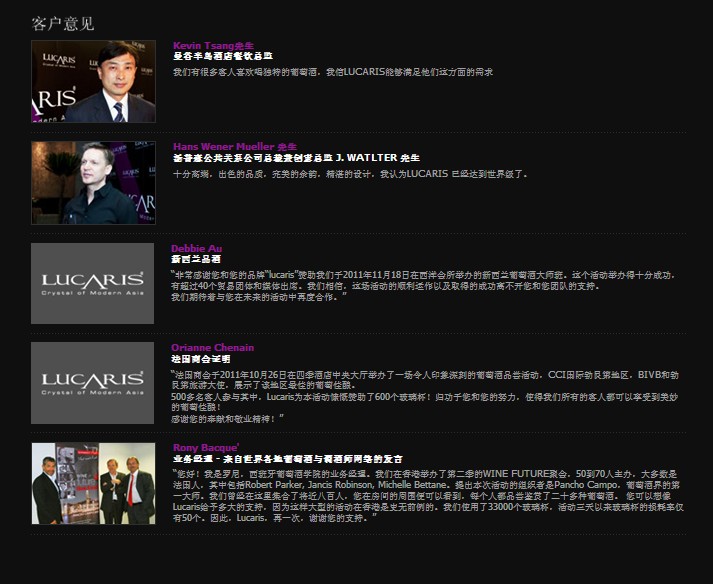Click the line 感谢您的奉献和敬业精神

click(x=227, y=418)
